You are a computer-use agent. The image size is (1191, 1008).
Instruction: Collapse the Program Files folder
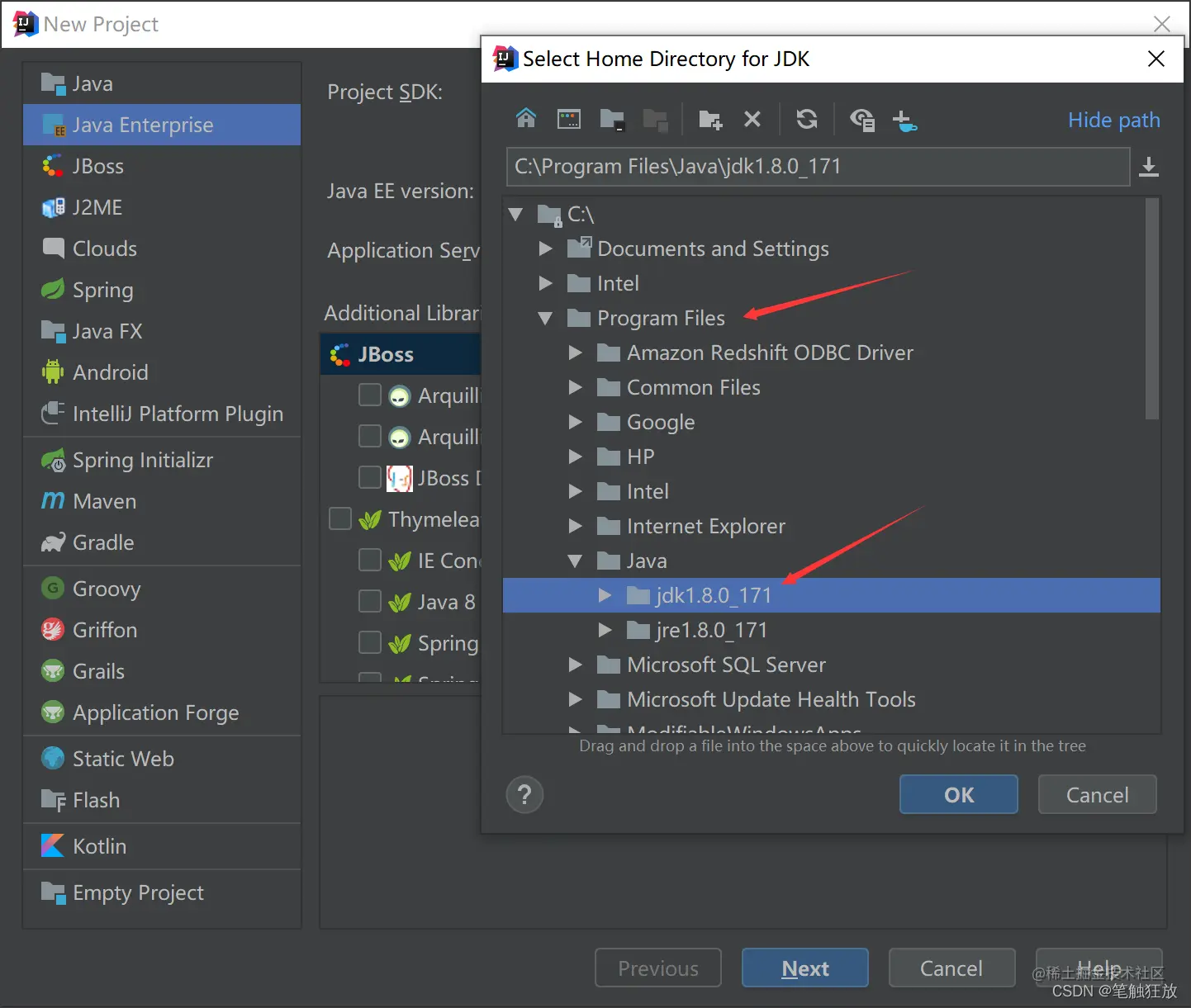coord(545,318)
